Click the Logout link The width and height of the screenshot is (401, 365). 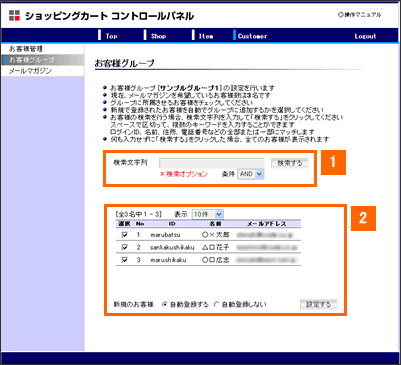(x=365, y=36)
